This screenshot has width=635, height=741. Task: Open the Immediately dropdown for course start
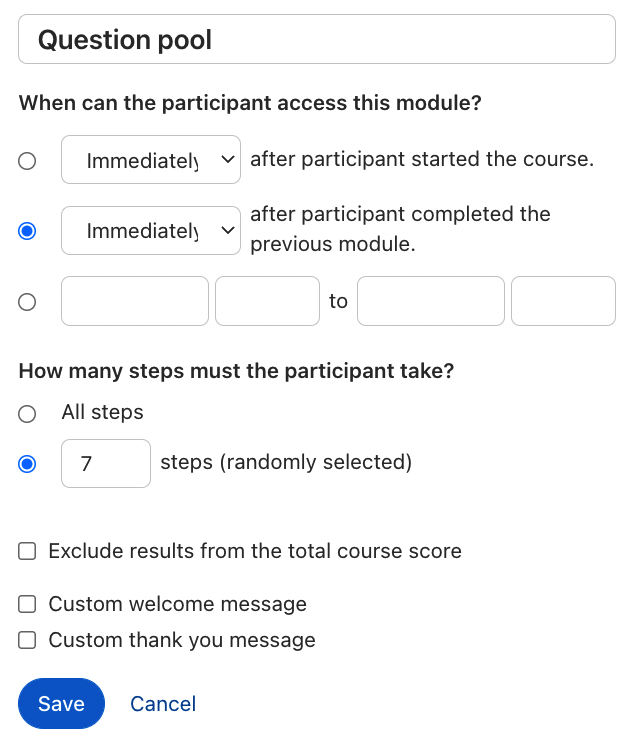(151, 160)
